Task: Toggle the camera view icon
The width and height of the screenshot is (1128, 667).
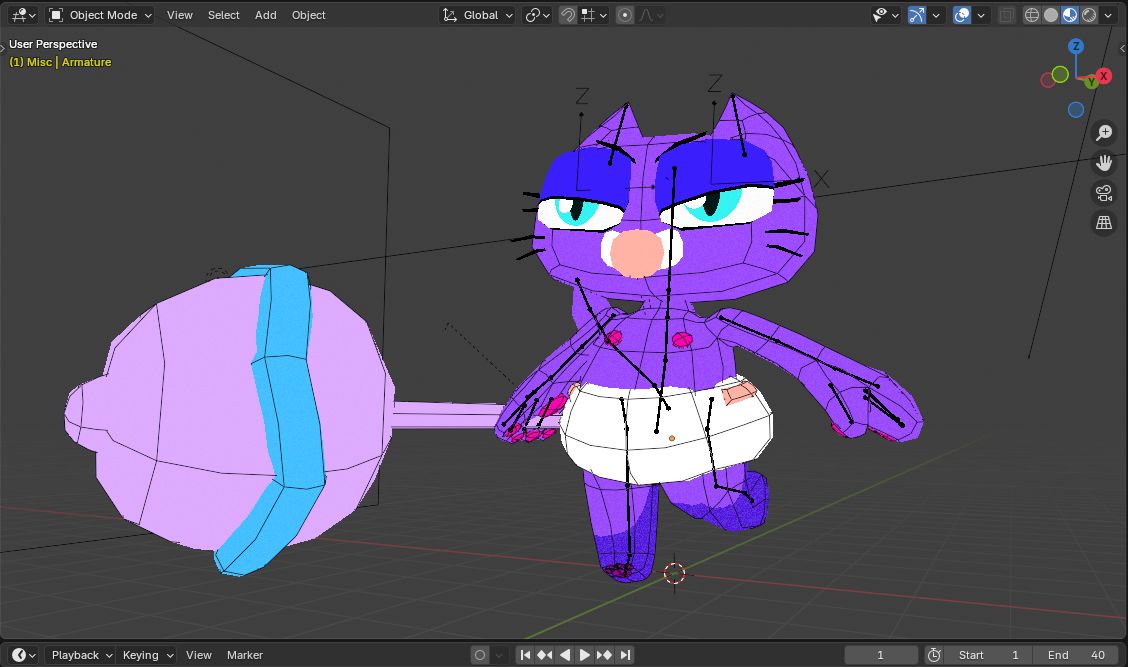Action: pyautogui.click(x=1104, y=193)
